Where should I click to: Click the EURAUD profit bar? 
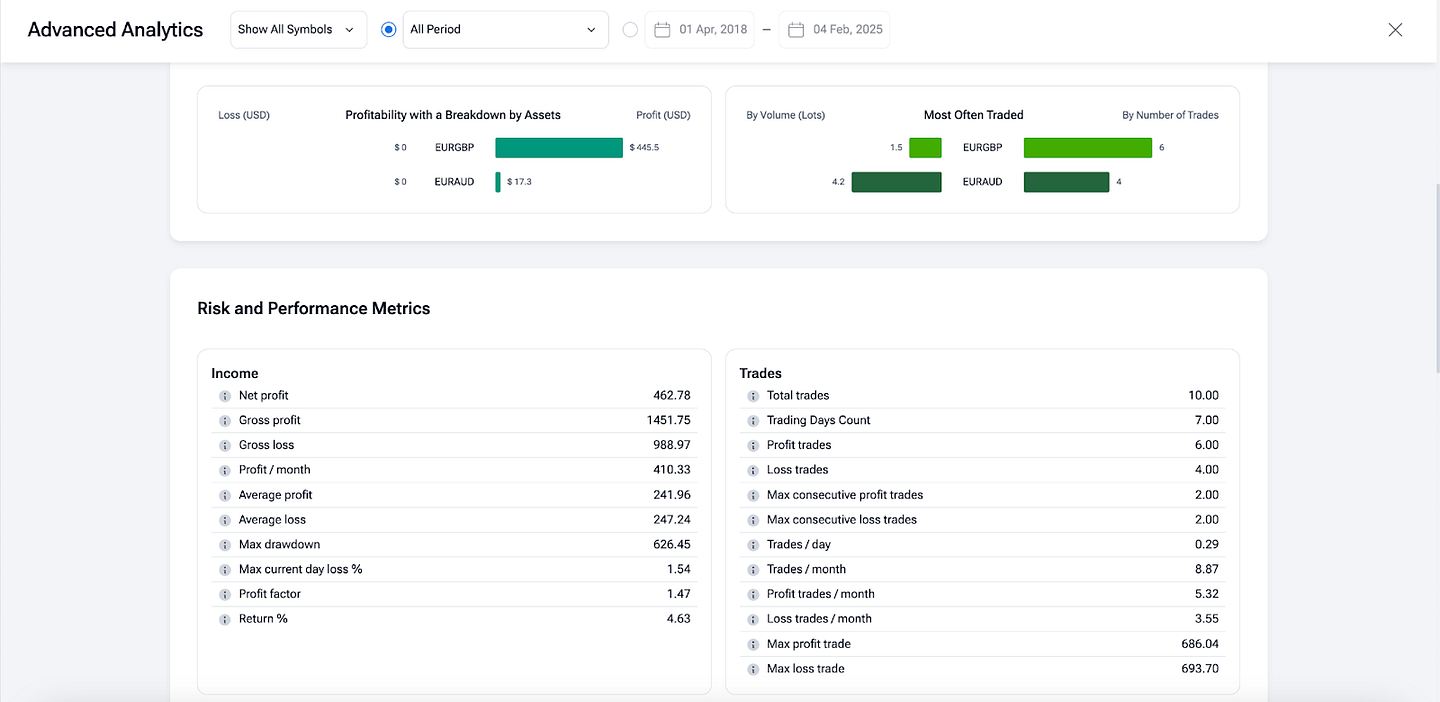coord(498,182)
